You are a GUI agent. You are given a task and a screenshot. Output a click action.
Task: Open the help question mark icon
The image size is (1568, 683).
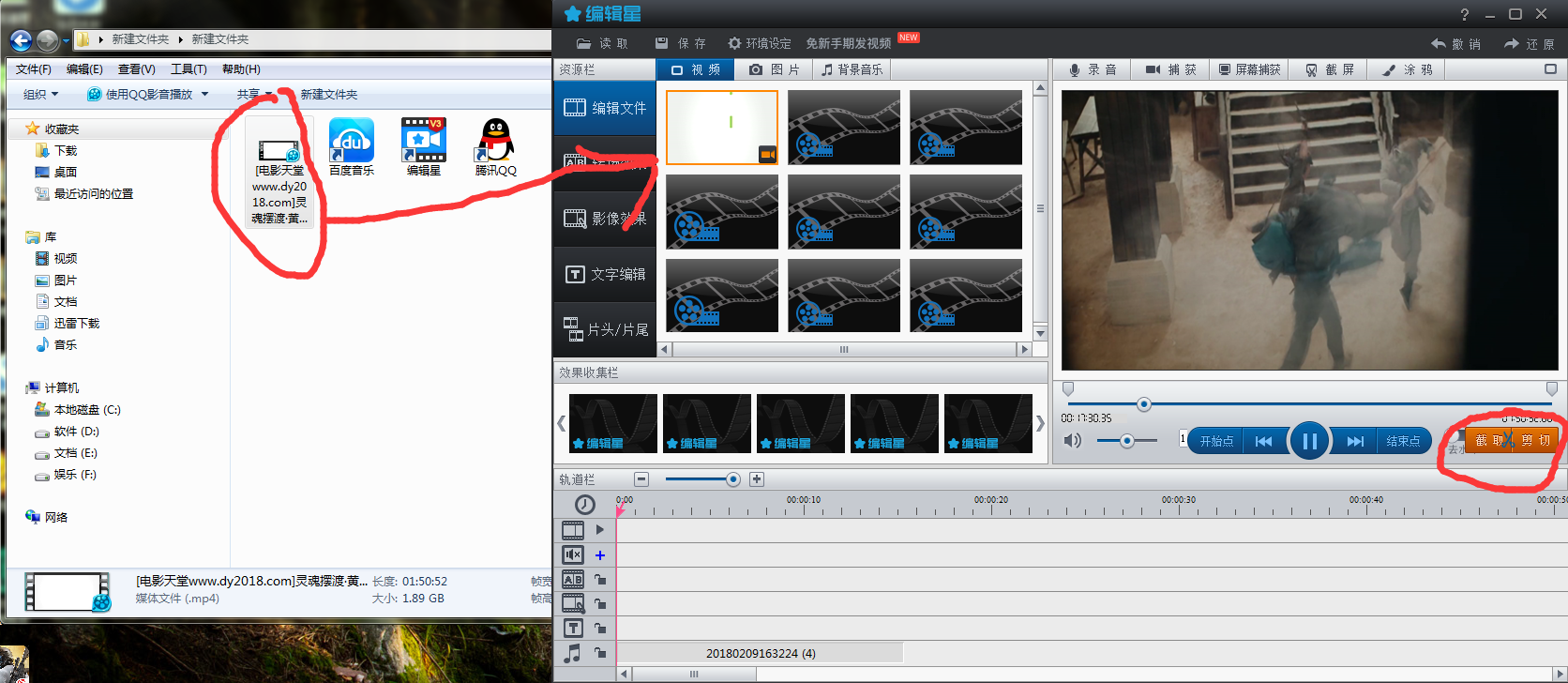pyautogui.click(x=1465, y=14)
